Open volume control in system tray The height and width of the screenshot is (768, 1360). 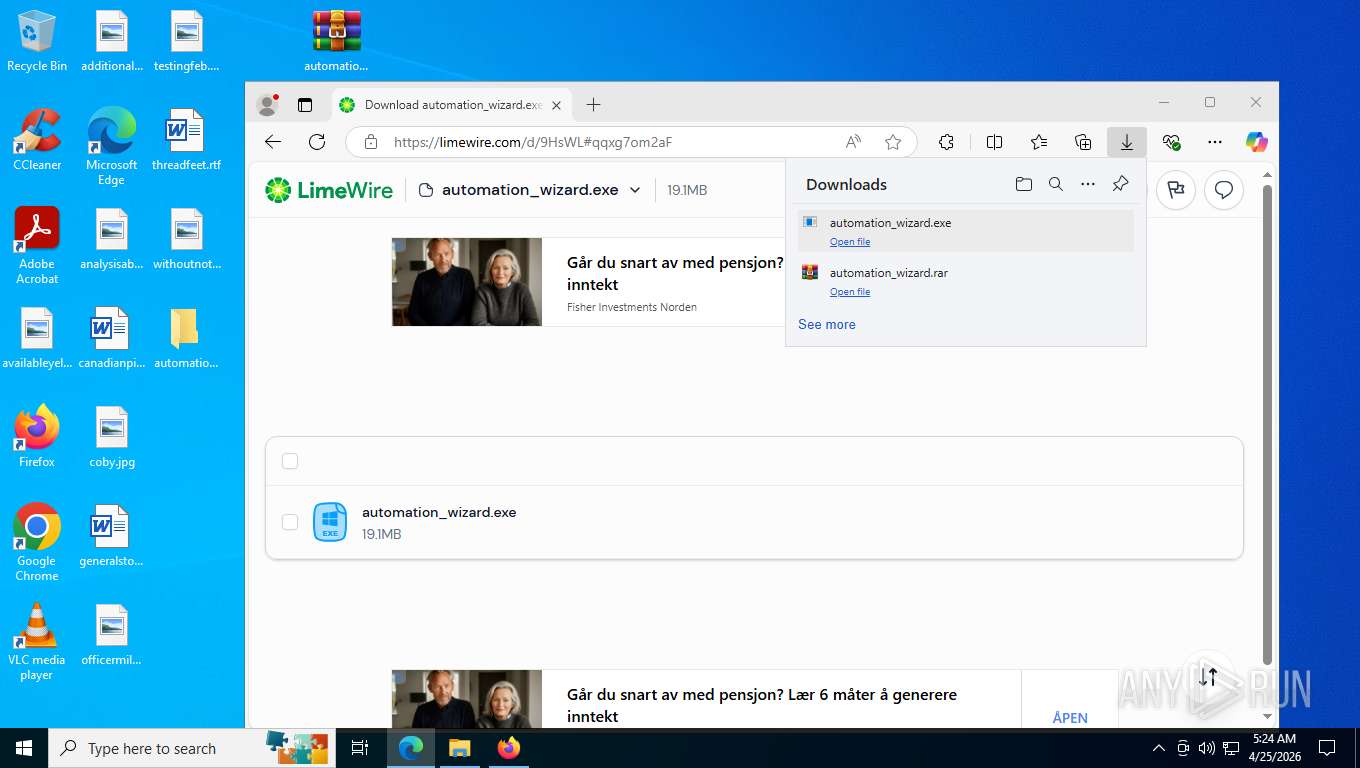(1206, 748)
